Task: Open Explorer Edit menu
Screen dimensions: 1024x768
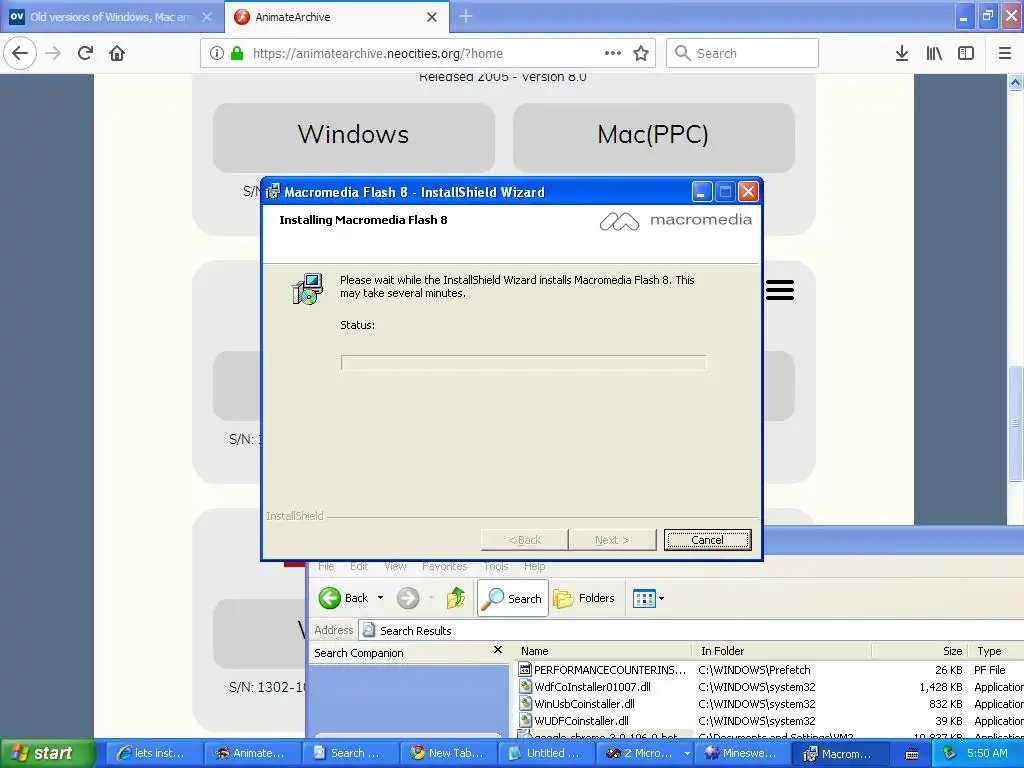Action: pos(359,566)
